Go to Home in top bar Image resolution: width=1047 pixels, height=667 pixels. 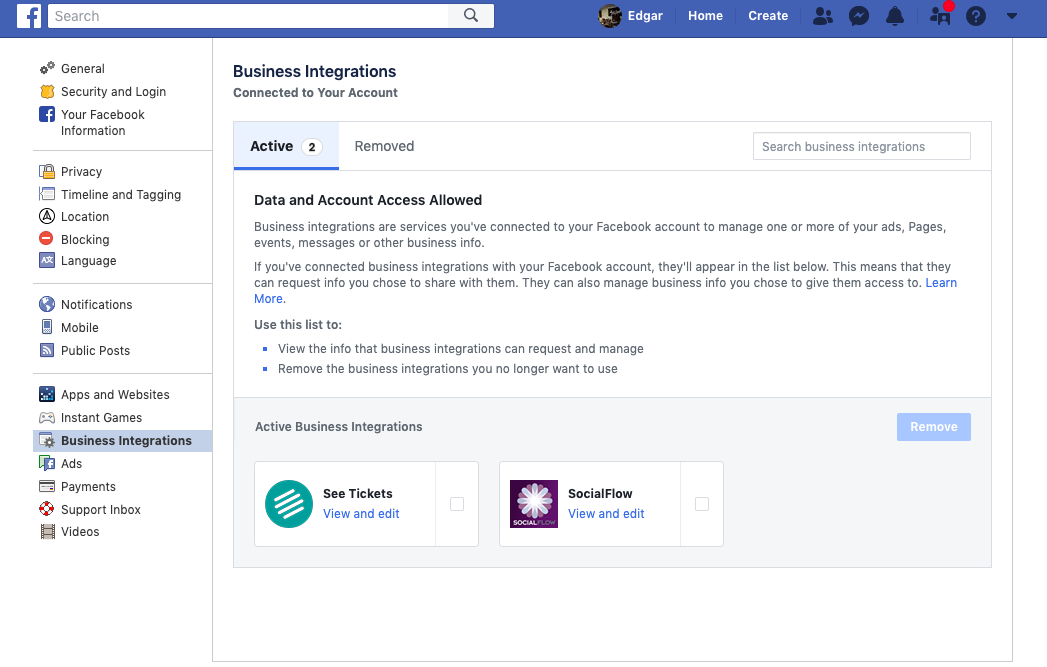[705, 15]
